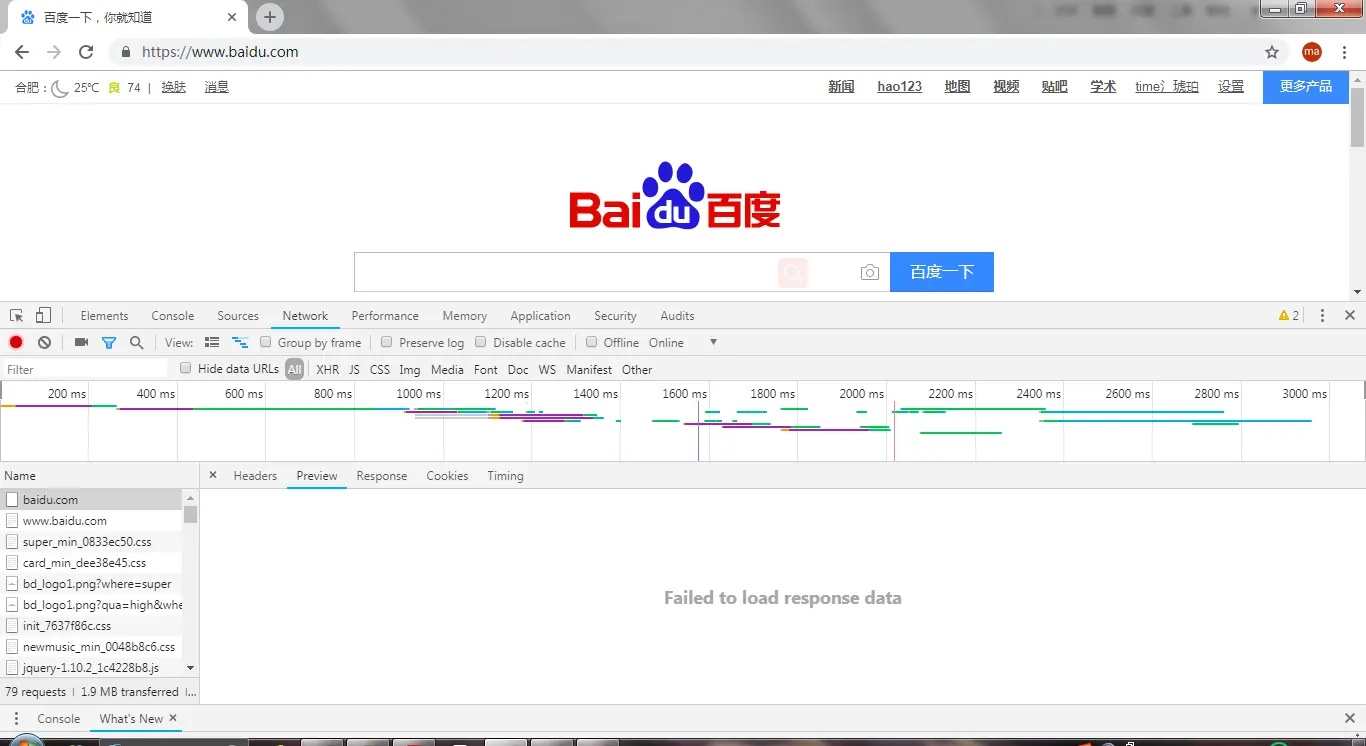1366x746 pixels.
Task: Bookmark this page with the star
Action: tap(1272, 52)
